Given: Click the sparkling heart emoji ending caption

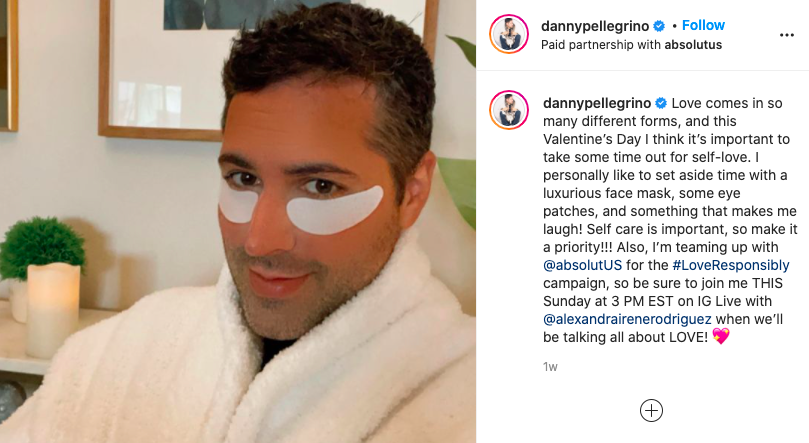Looking at the screenshot, I should pos(721,337).
